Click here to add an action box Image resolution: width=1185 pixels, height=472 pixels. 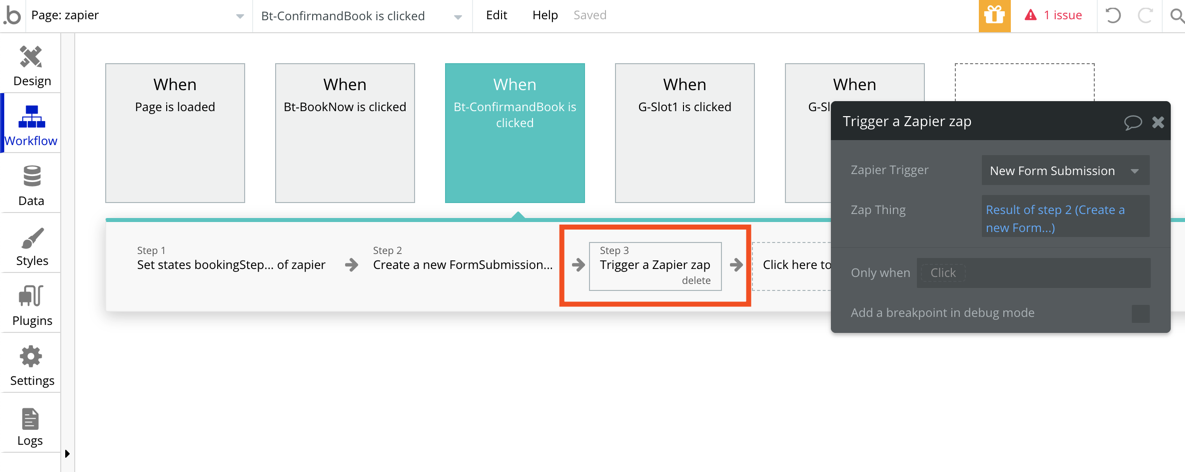pyautogui.click(x=792, y=265)
